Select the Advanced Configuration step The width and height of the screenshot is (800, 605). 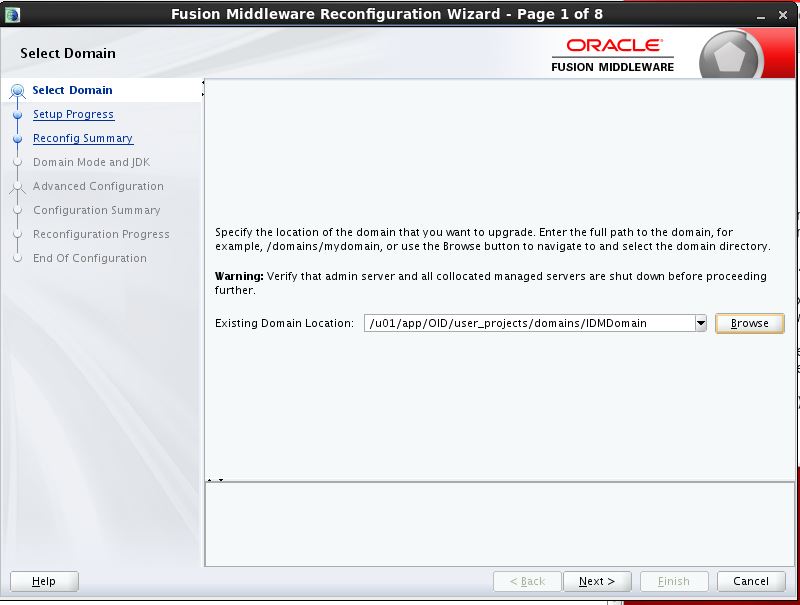click(x=98, y=186)
